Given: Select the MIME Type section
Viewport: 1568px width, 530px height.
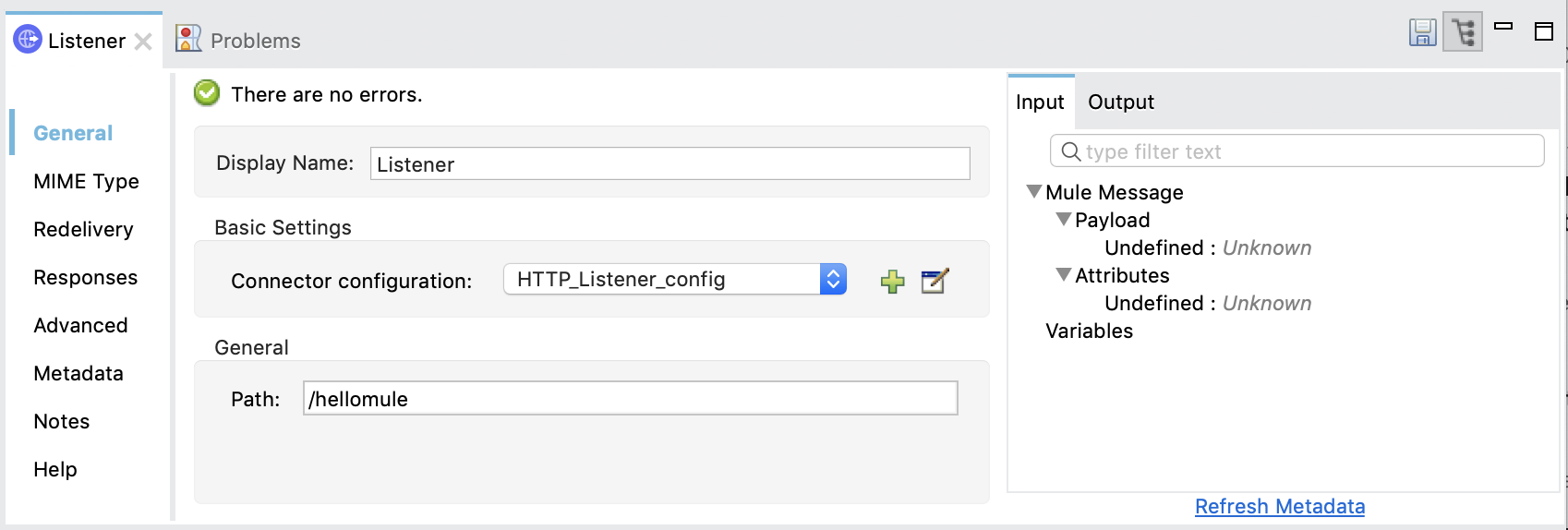Looking at the screenshot, I should click(x=86, y=181).
